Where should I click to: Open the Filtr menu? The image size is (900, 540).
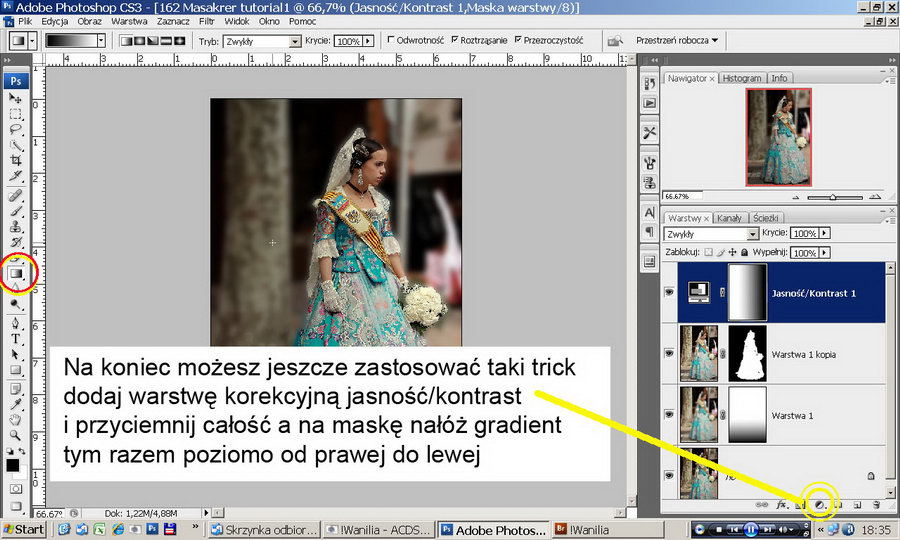[206, 21]
